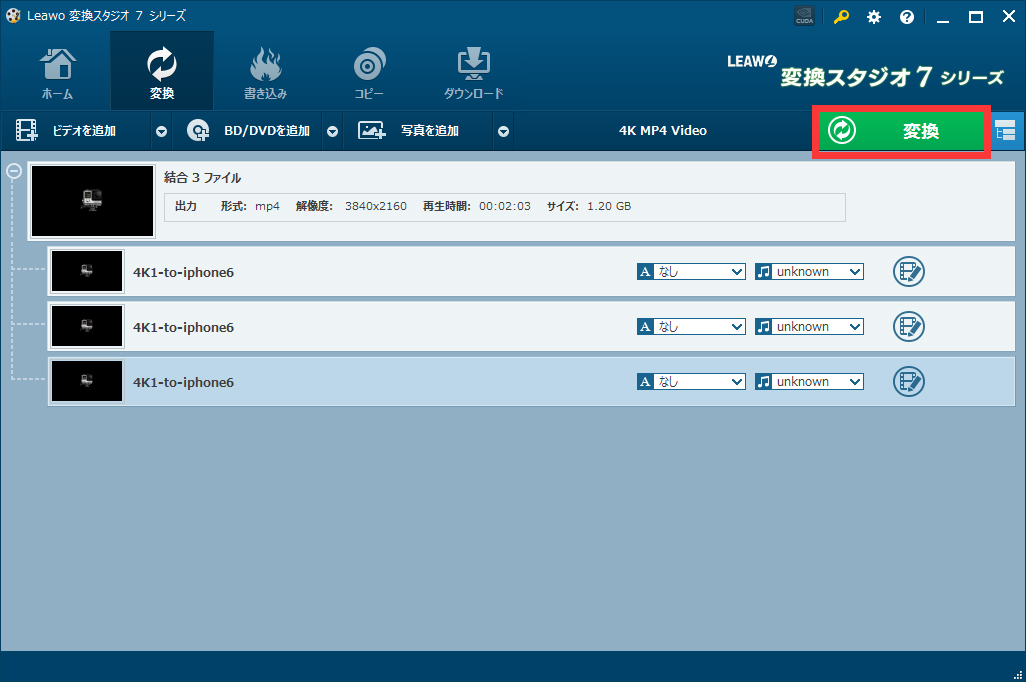The height and width of the screenshot is (682, 1026).
Task: Open the help question mark icon
Action: point(907,17)
